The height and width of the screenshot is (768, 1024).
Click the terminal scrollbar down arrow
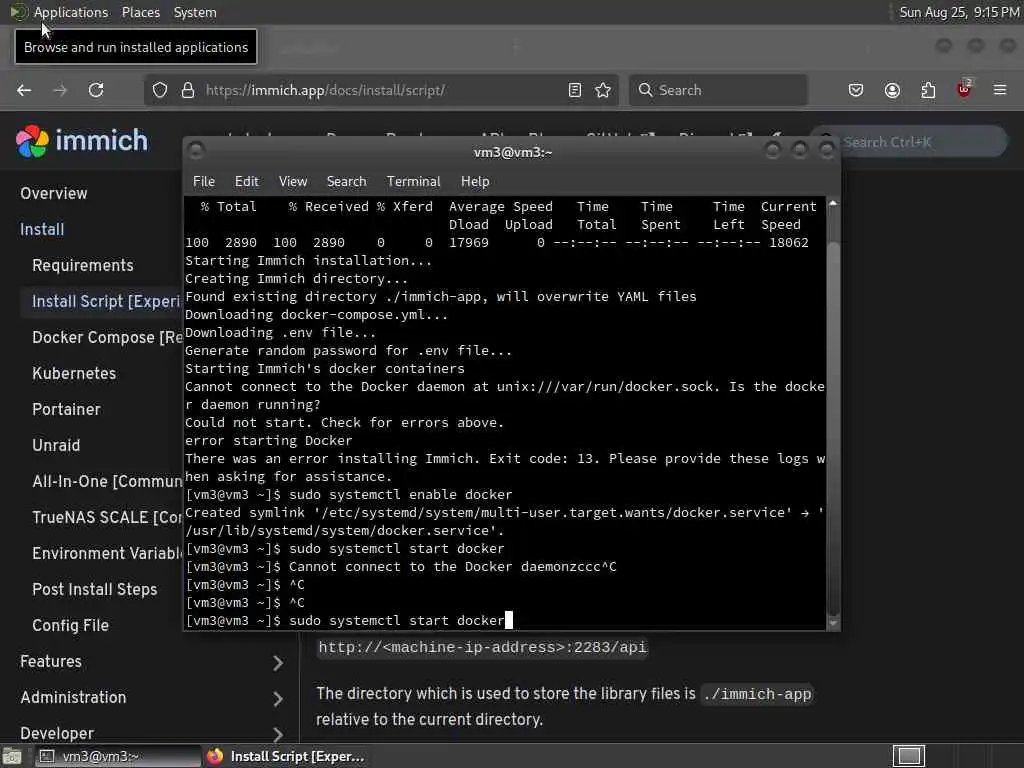point(833,622)
